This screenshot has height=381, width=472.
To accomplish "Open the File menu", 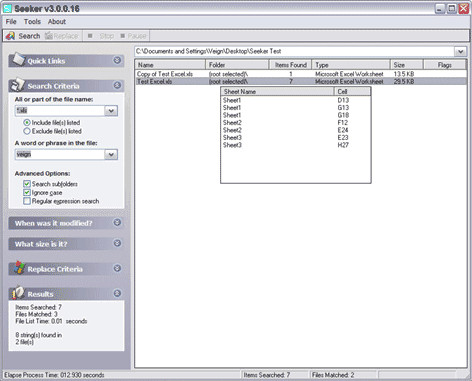I will tap(11, 22).
